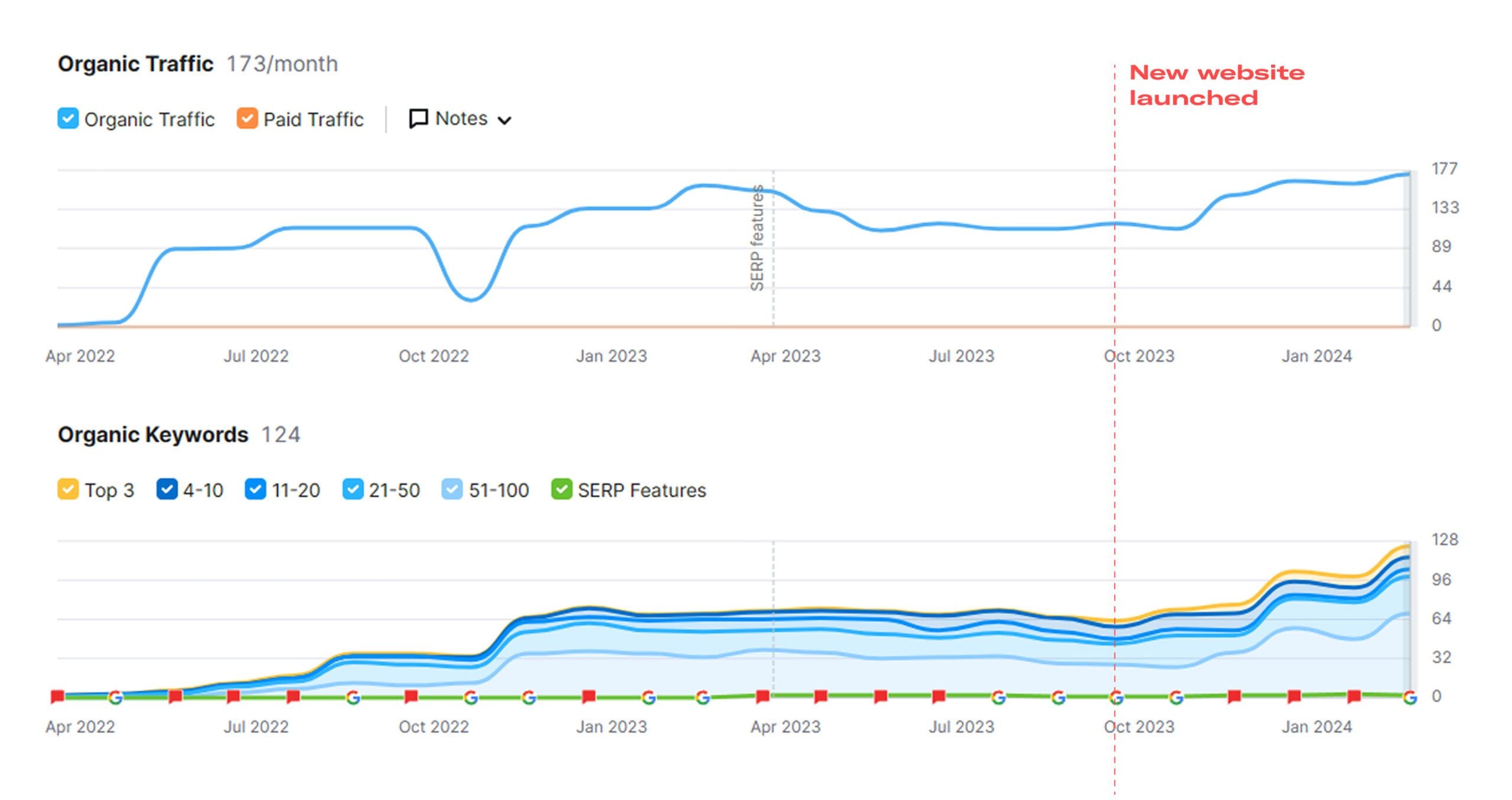
Task: Click the 32 value on the keywords axis
Action: tap(1441, 657)
